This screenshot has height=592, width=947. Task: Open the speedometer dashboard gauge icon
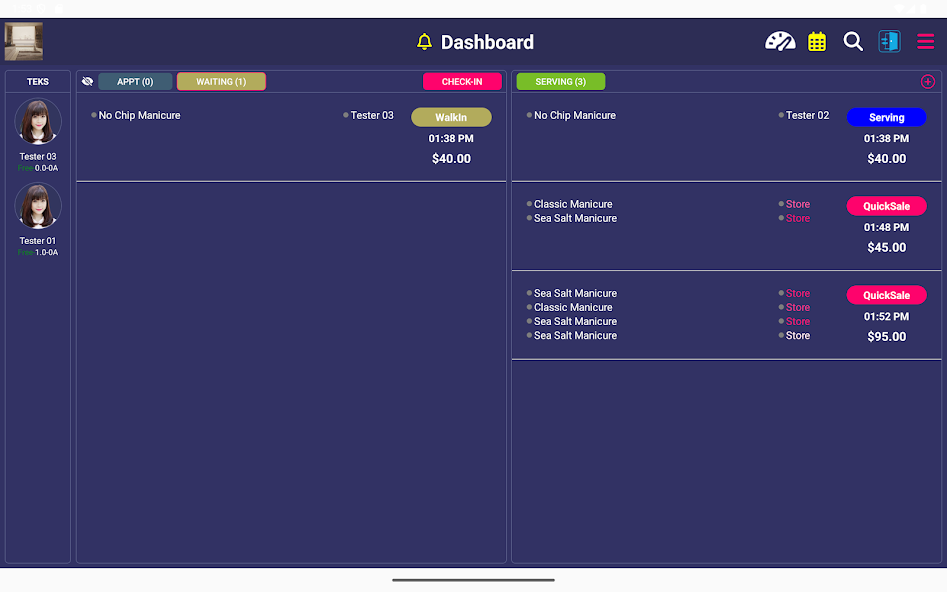780,41
